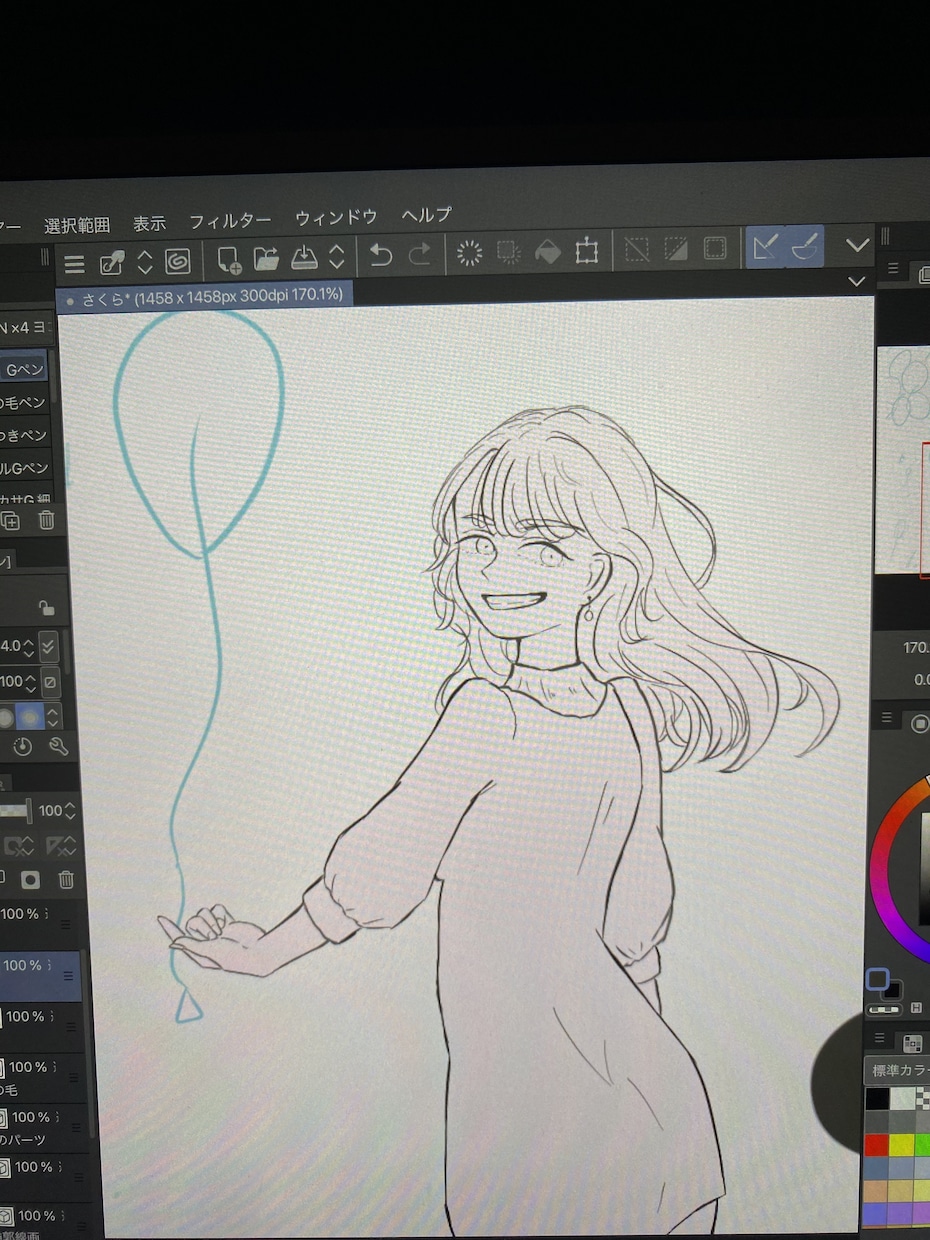
Task: Select the weaker anti-aliasing circle
Action: [x=7, y=717]
